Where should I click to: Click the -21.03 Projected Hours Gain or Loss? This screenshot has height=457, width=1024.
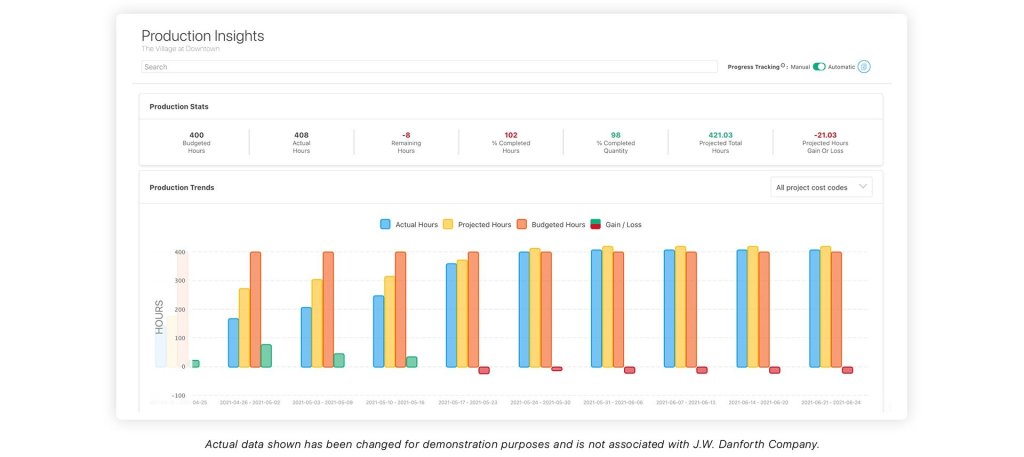pyautogui.click(x=825, y=142)
